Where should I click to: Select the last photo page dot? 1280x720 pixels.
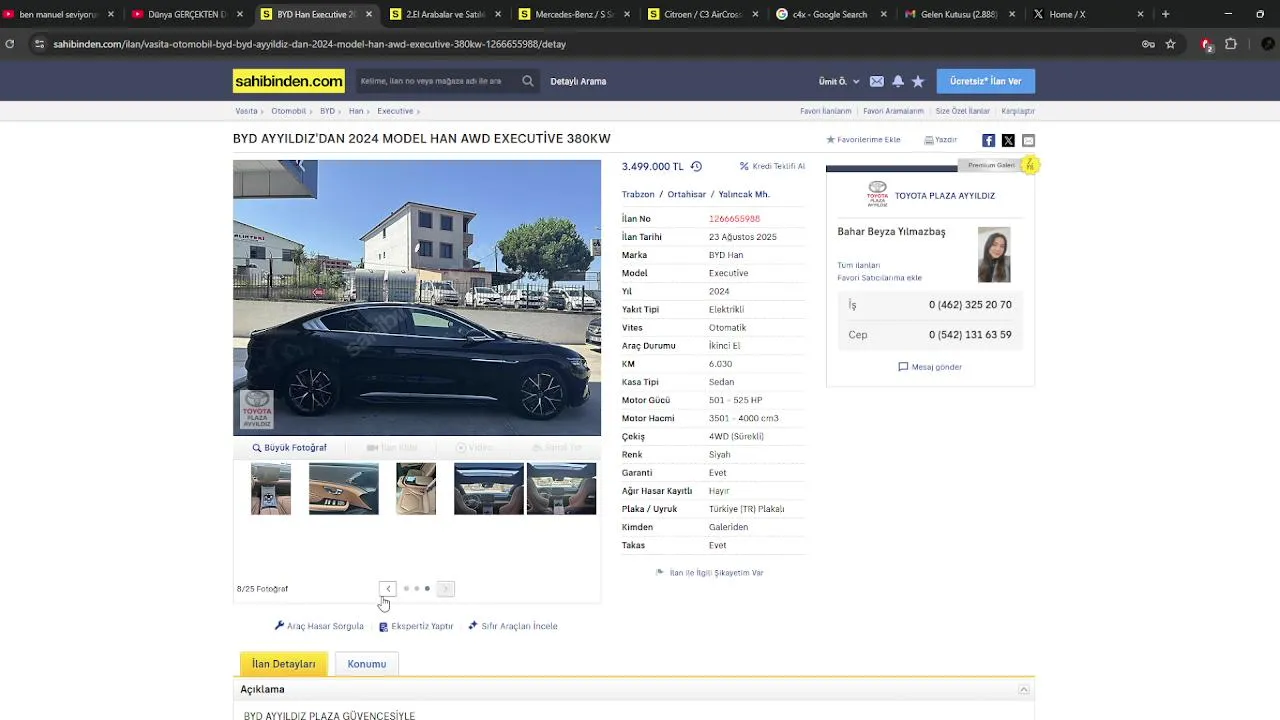[427, 589]
